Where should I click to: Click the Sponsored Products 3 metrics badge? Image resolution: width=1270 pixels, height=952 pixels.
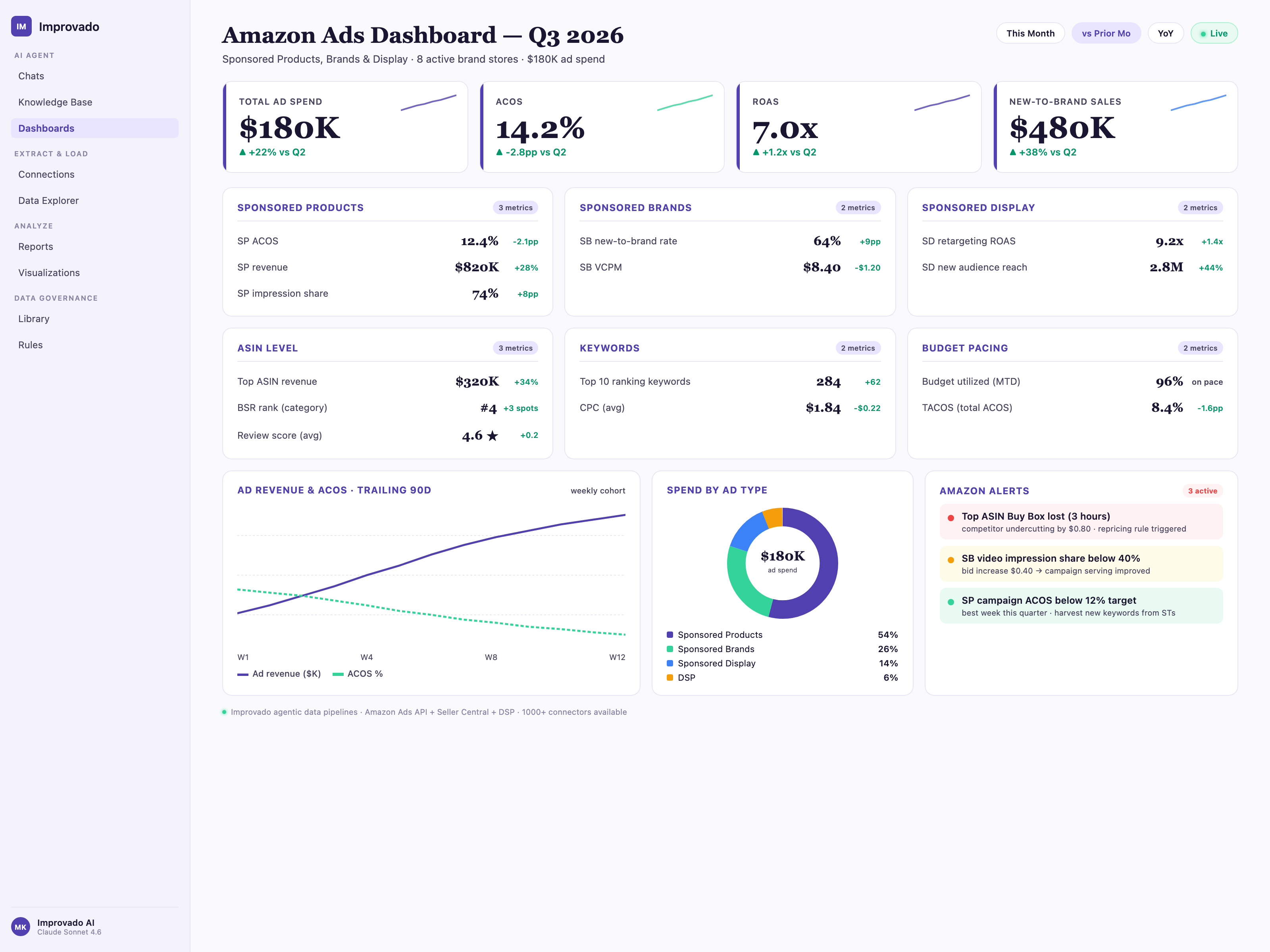click(515, 208)
